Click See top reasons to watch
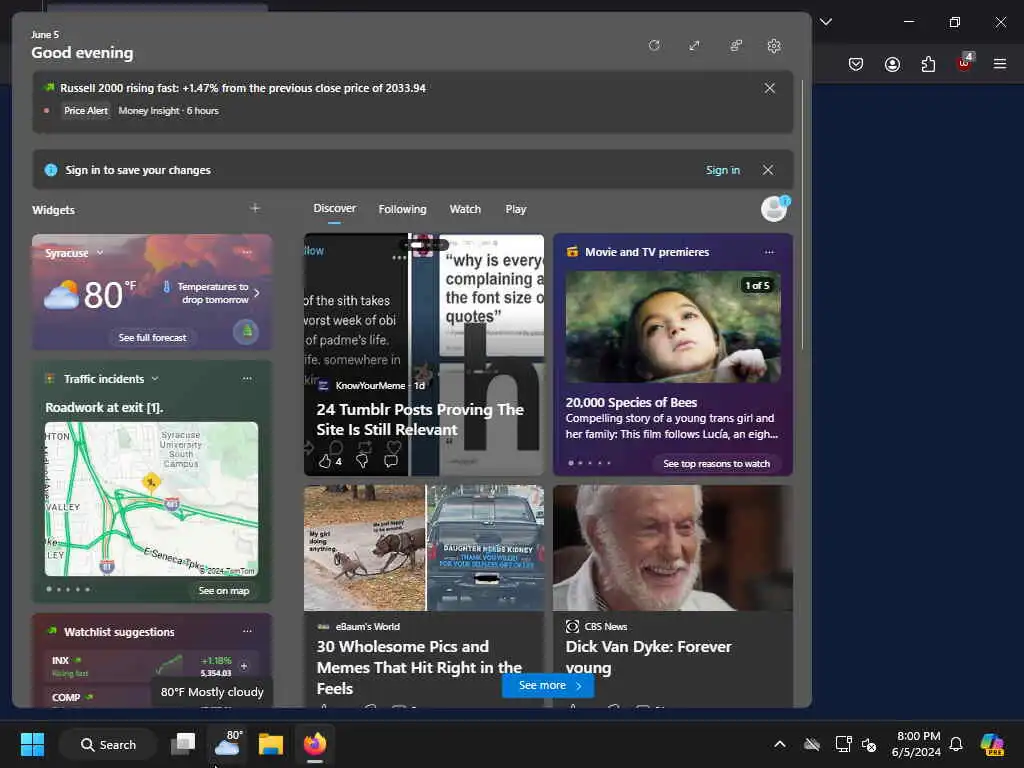Screen dimensions: 1024x768 [x=716, y=464]
